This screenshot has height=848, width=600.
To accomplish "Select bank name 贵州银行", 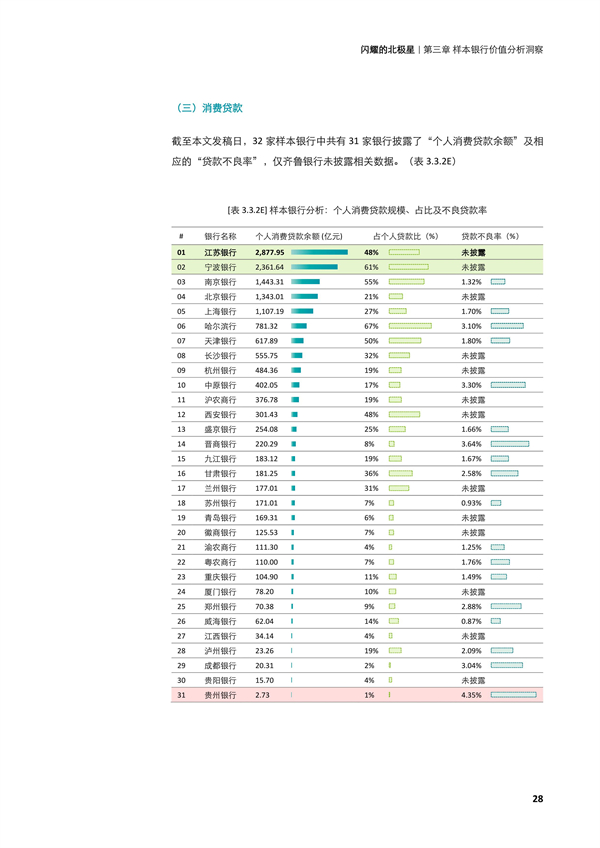I will (220, 695).
